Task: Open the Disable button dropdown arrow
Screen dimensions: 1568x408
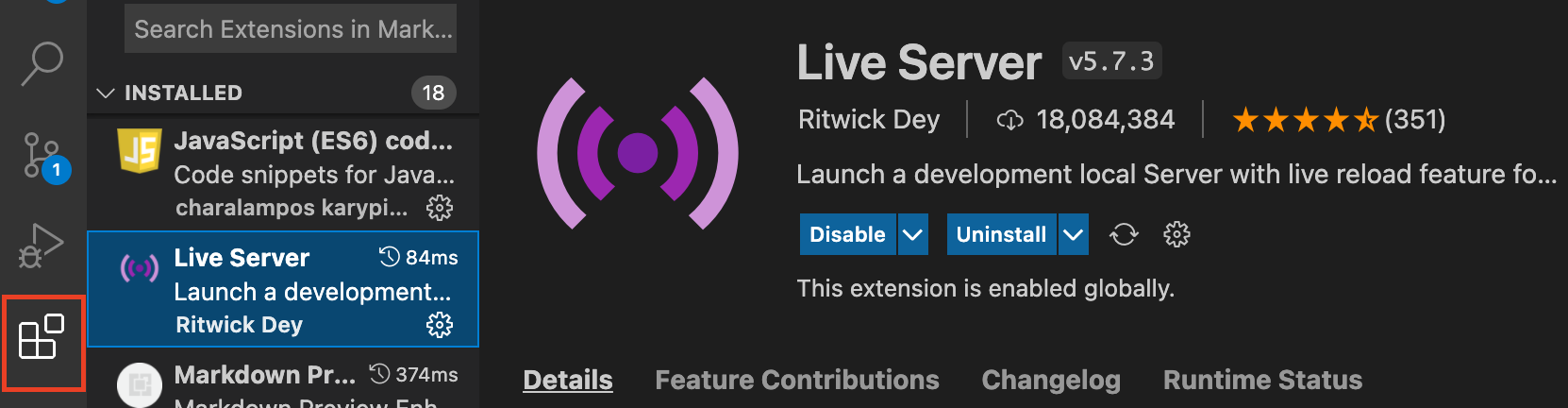Action: tap(912, 234)
